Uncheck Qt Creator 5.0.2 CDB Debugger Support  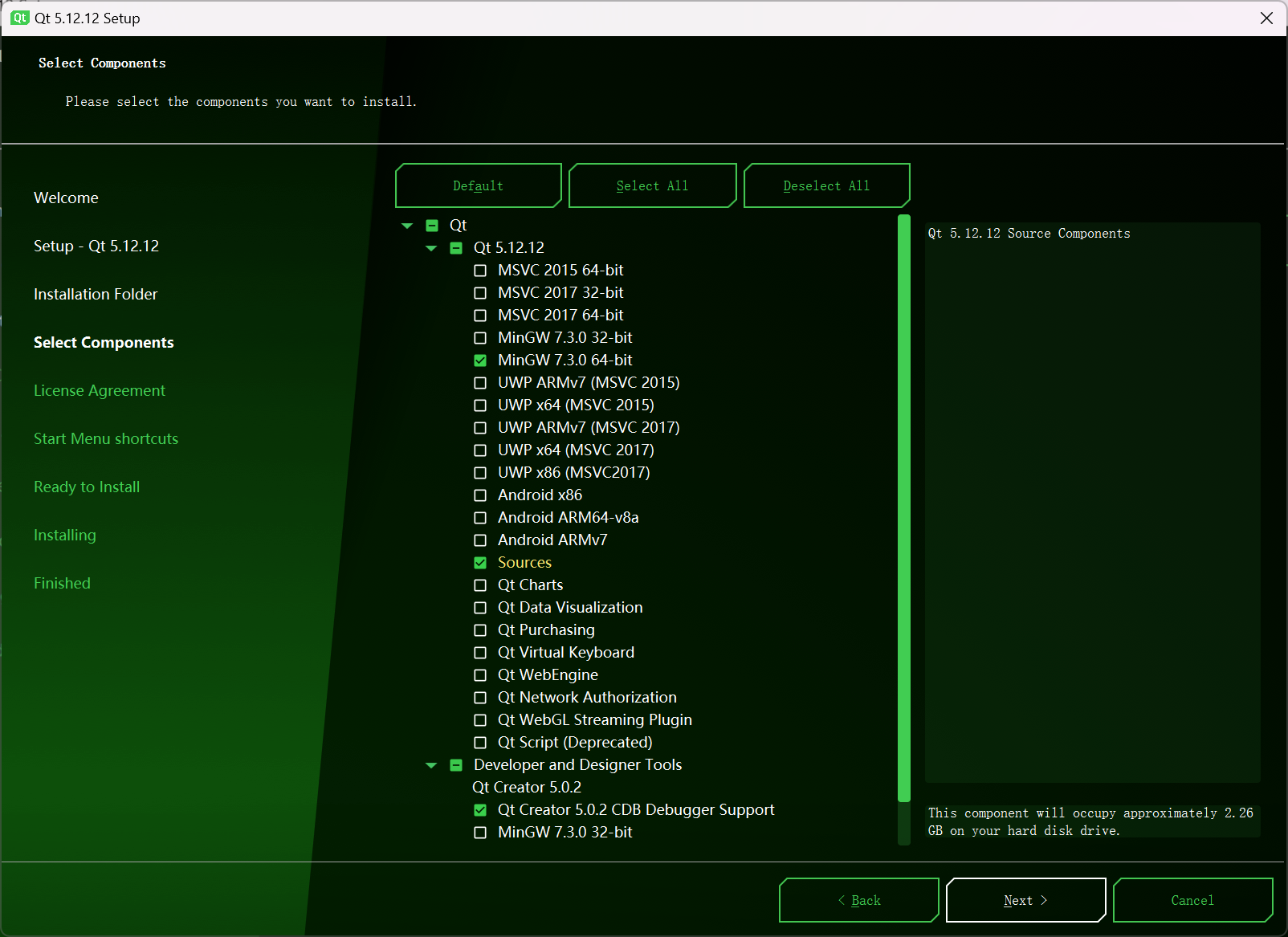tap(480, 810)
